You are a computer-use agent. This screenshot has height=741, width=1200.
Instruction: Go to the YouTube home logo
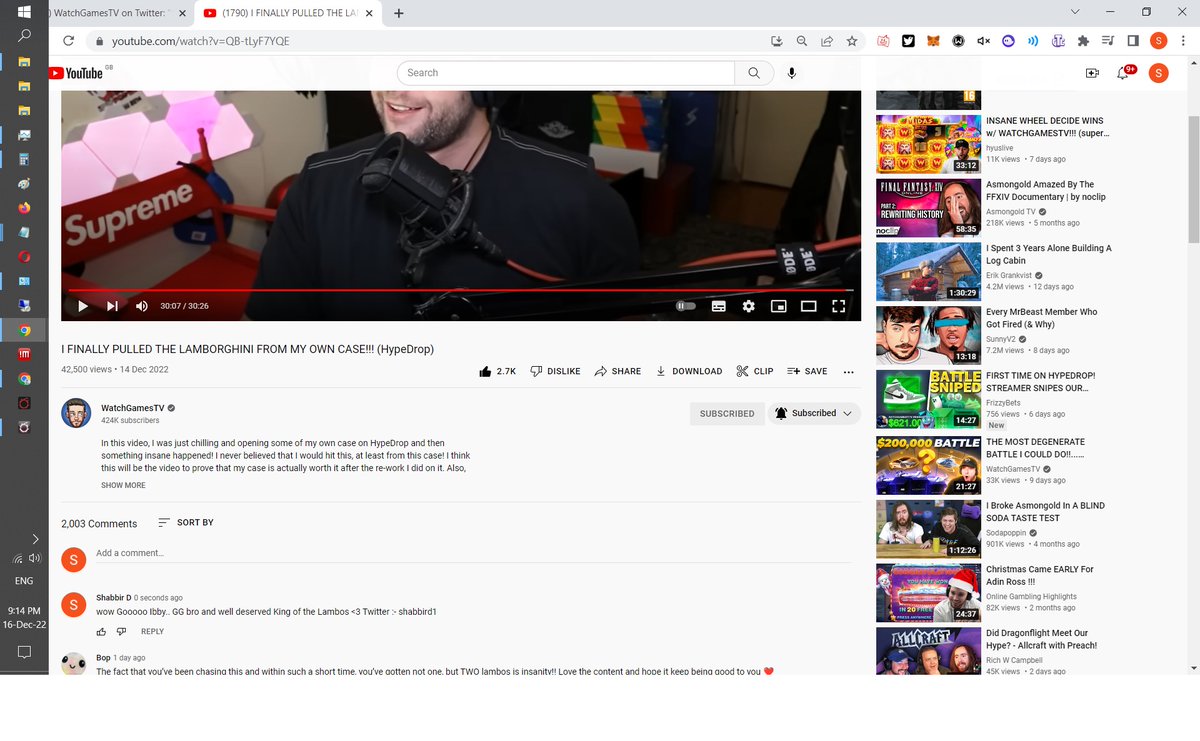click(76, 72)
